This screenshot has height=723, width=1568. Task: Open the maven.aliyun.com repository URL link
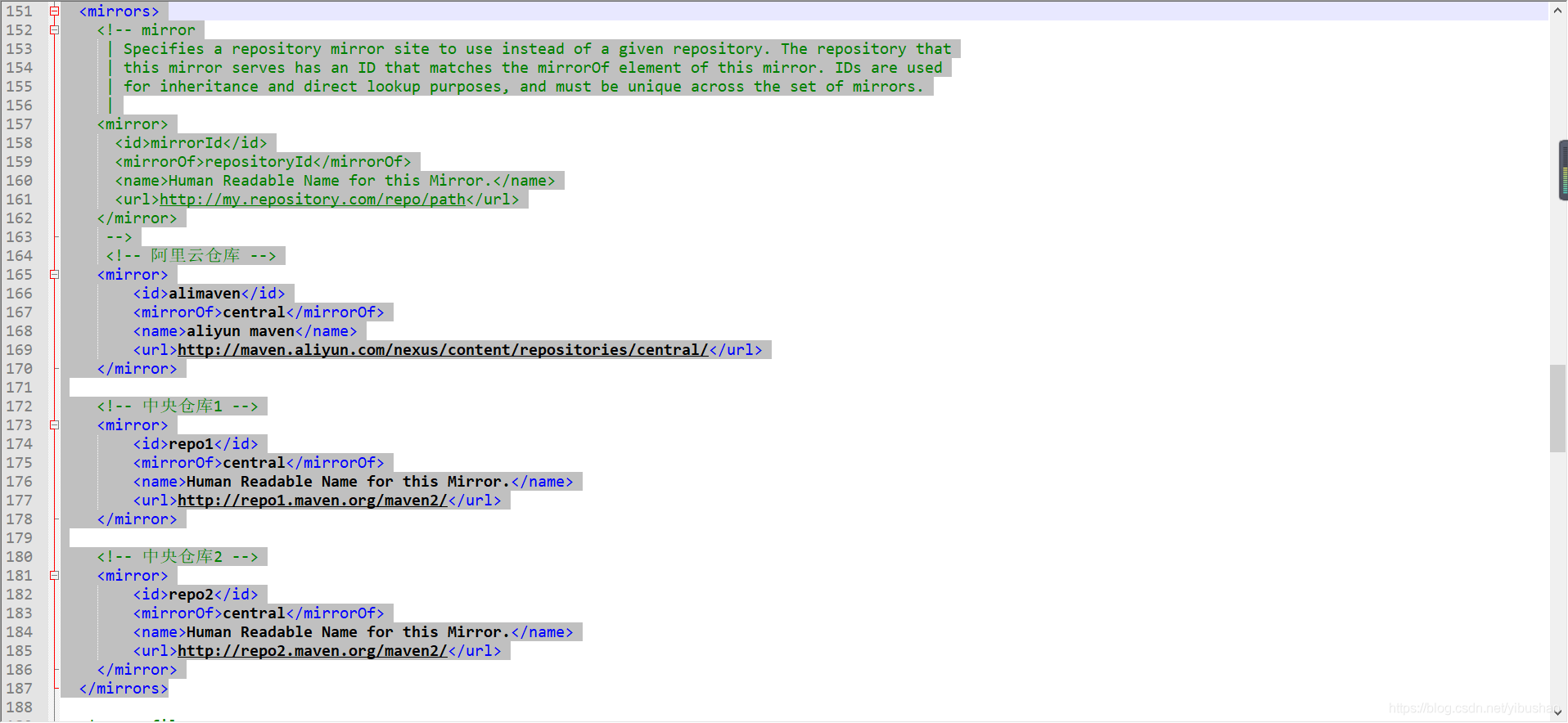pos(443,350)
